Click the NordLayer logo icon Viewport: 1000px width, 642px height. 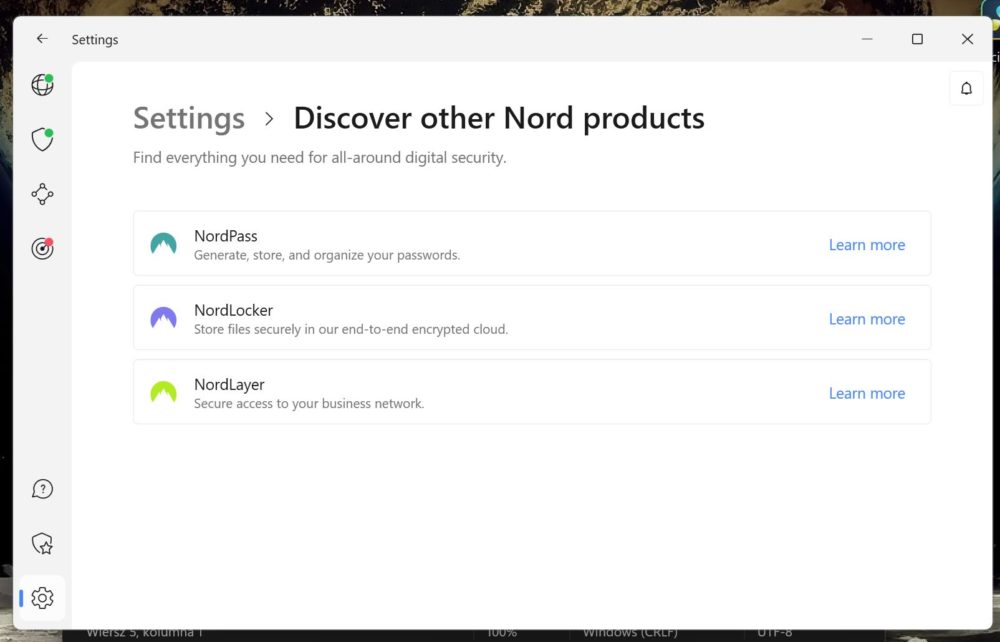pos(163,392)
